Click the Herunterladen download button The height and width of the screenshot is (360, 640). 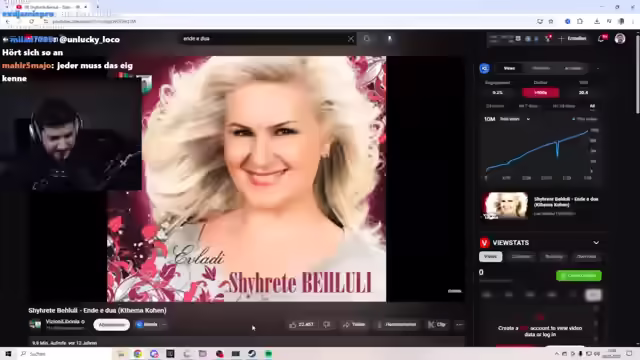[396, 324]
